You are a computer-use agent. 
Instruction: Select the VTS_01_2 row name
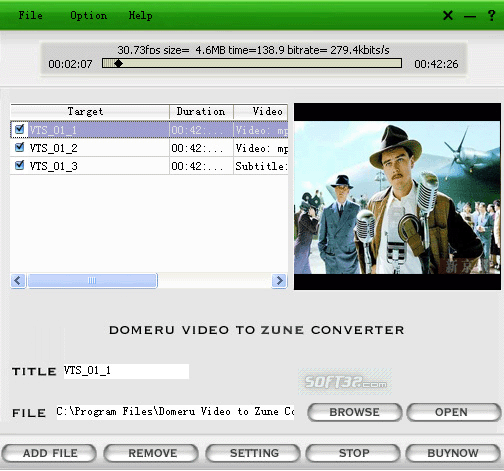pyautogui.click(x=53, y=148)
